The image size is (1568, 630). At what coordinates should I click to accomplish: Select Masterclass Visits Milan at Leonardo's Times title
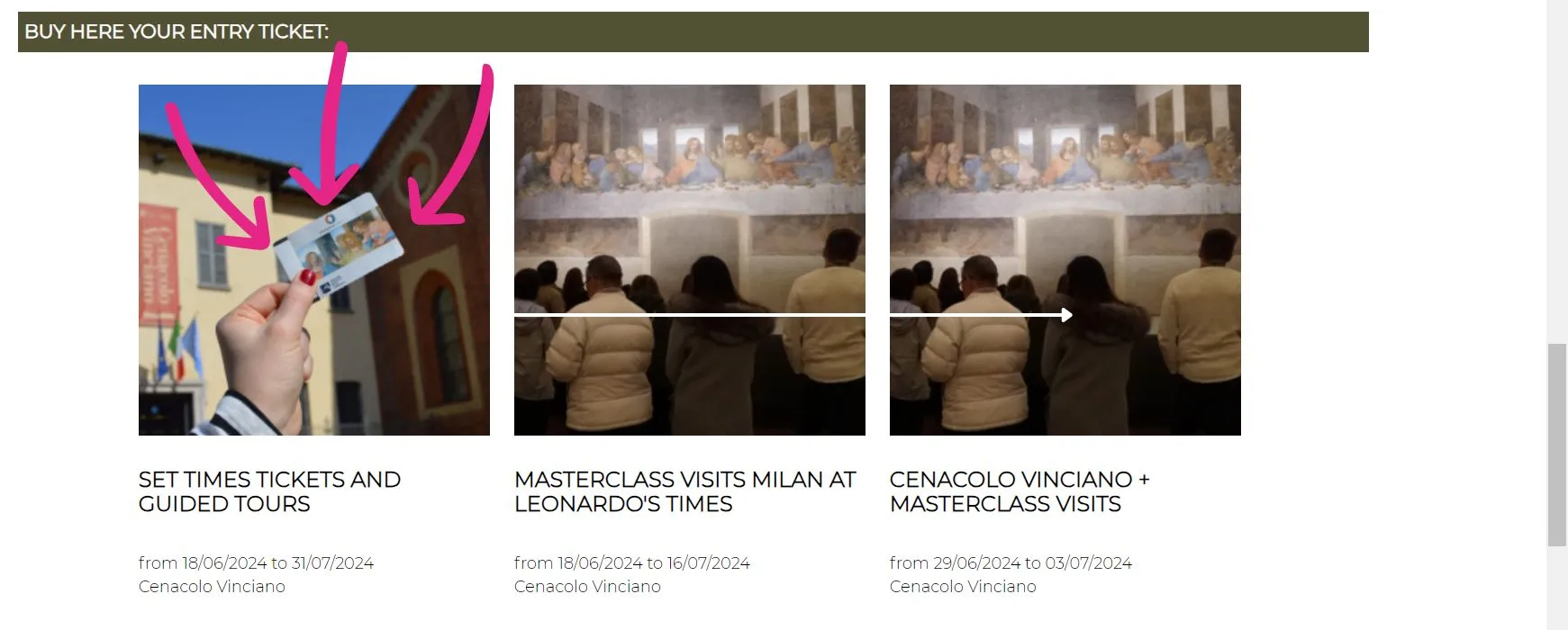(x=685, y=491)
